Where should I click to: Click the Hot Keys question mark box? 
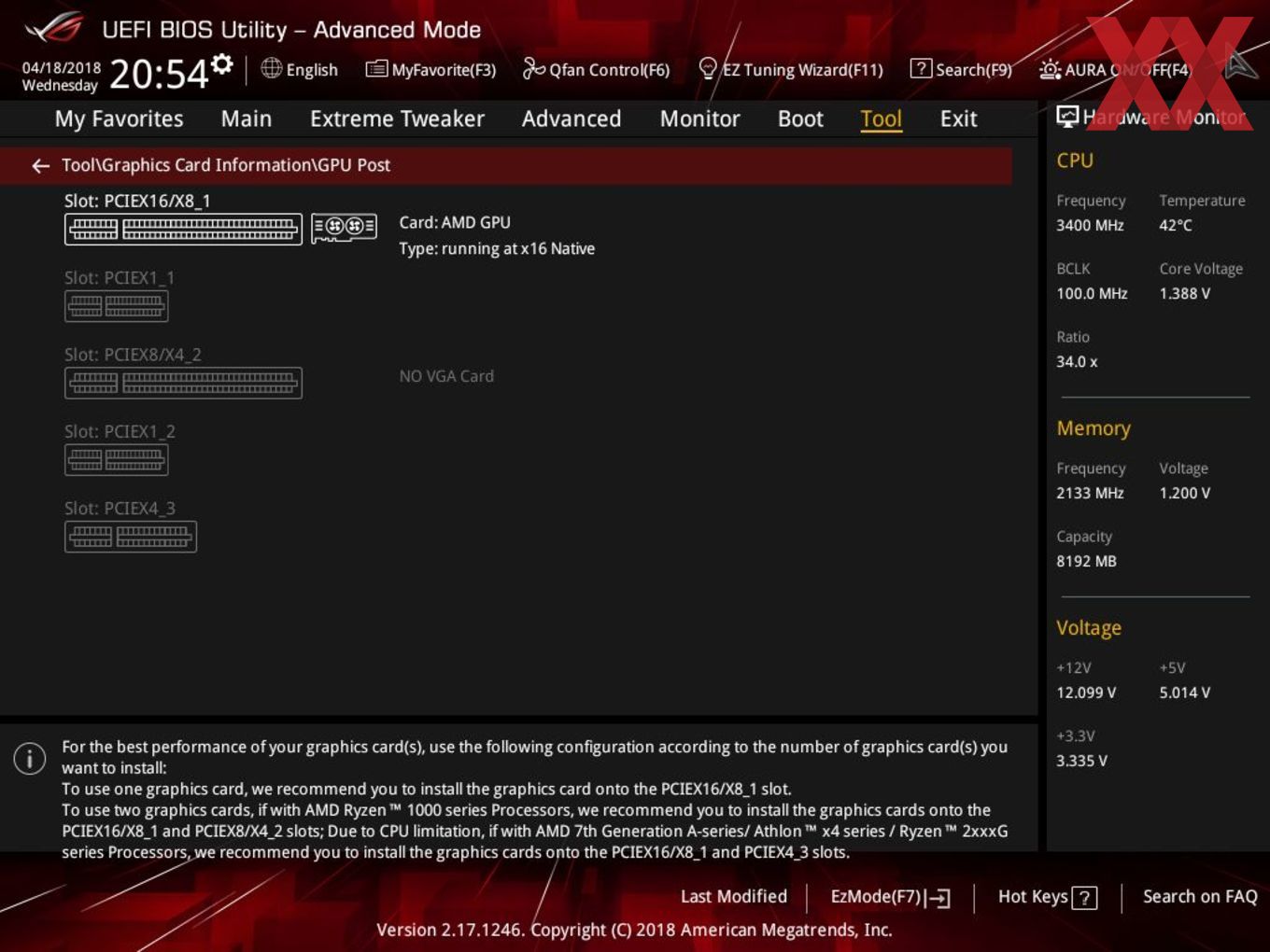1084,898
